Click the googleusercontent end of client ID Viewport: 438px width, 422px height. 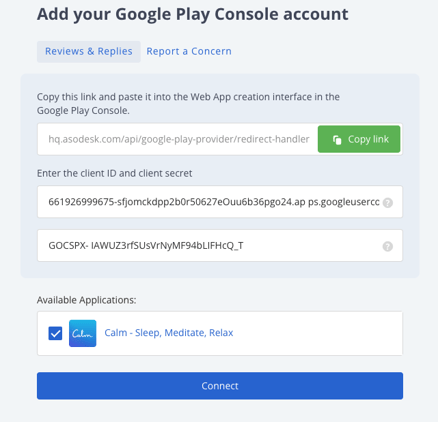pyautogui.click(x=343, y=202)
